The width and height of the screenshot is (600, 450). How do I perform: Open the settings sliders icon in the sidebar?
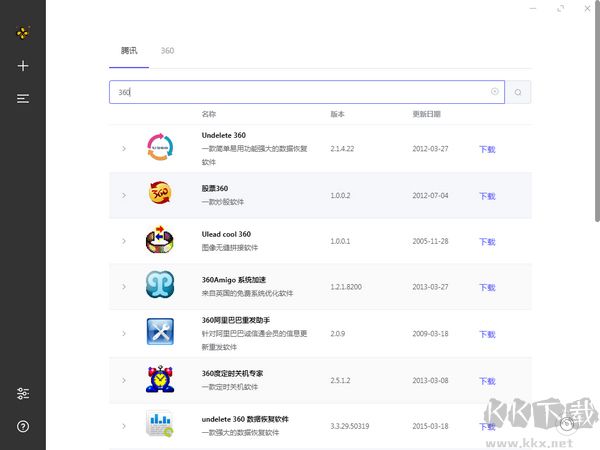click(23, 394)
